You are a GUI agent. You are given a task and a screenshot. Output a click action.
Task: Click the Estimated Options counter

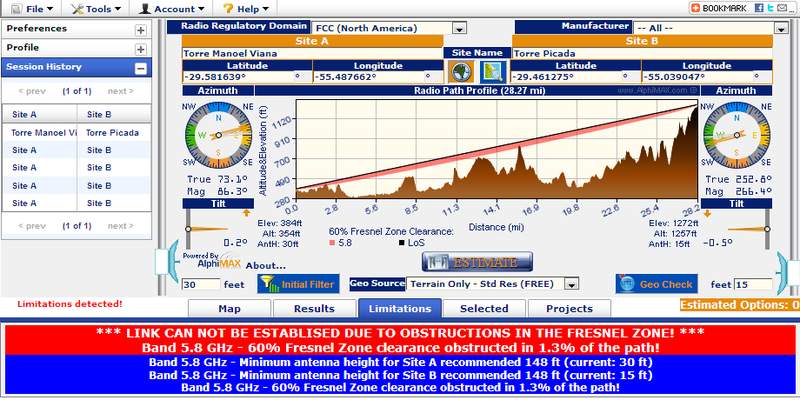740,305
